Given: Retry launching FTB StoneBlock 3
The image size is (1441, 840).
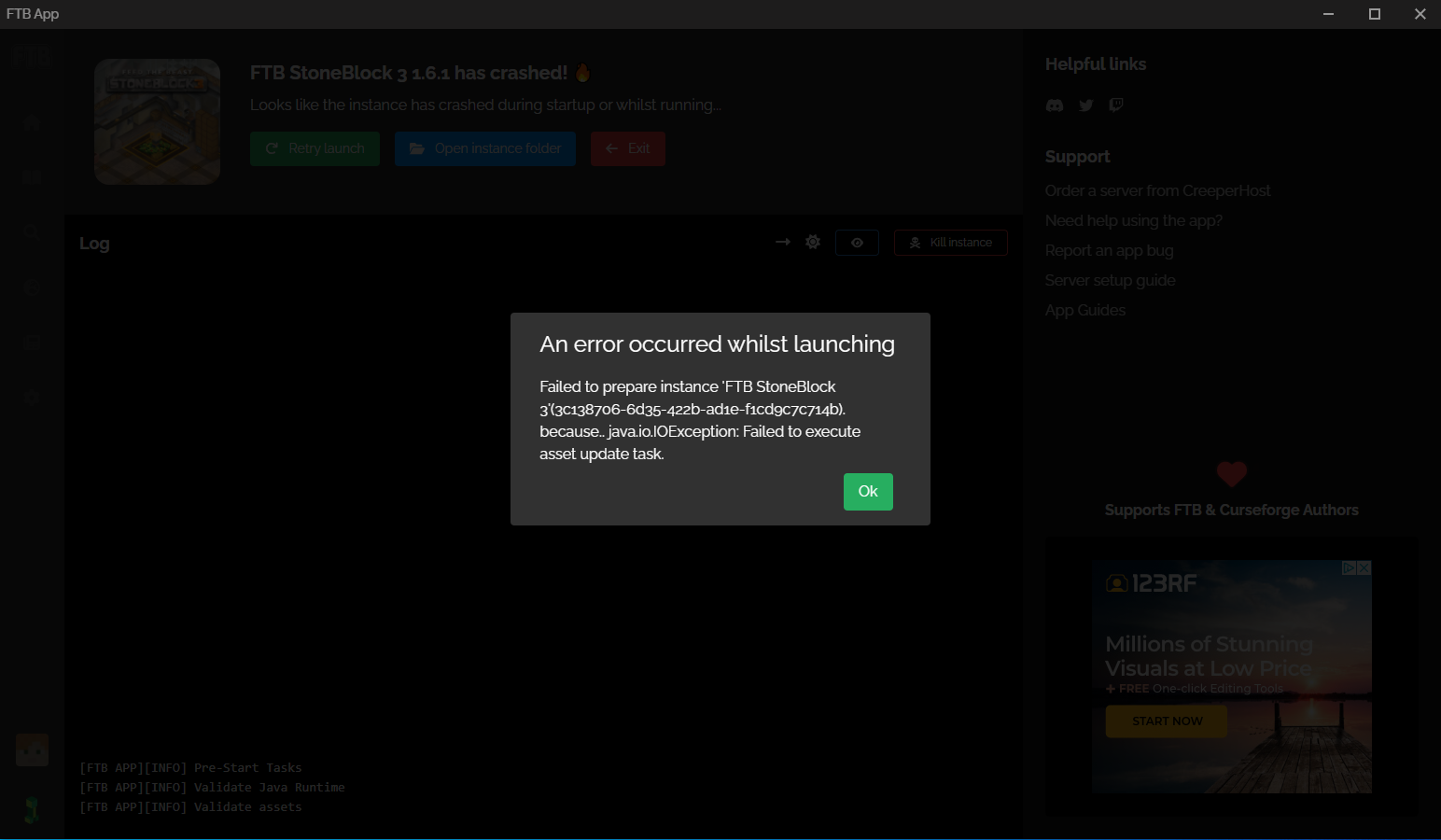Looking at the screenshot, I should (x=315, y=147).
